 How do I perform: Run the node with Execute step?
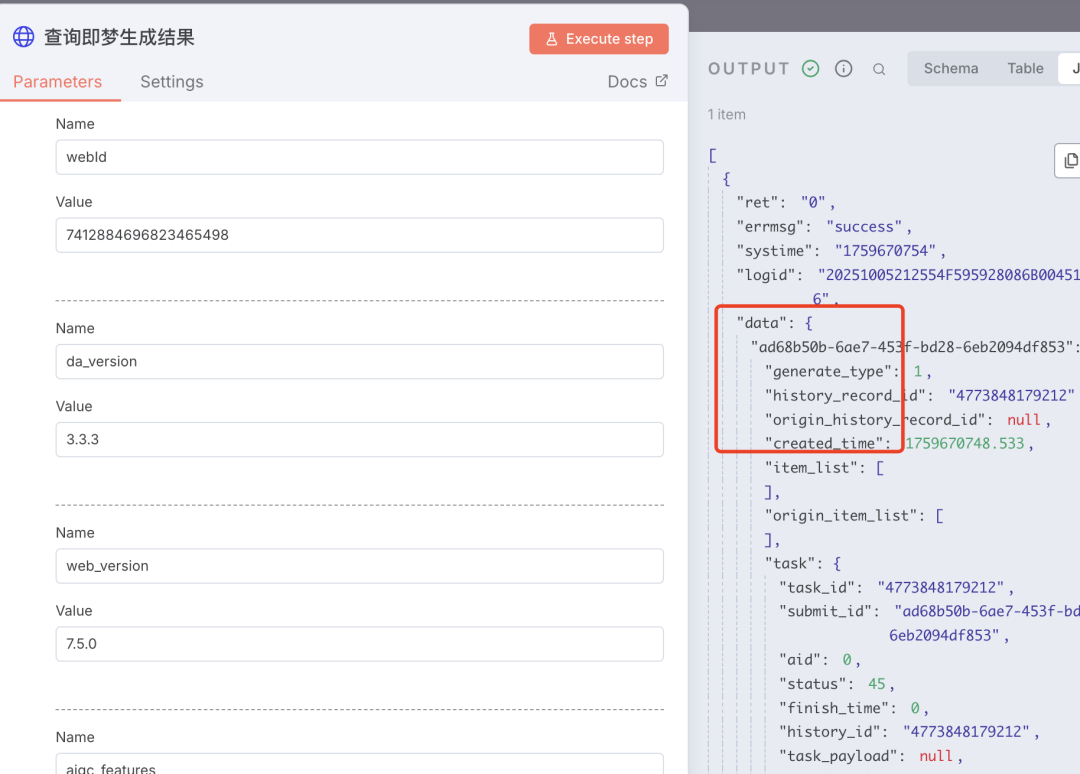click(599, 39)
